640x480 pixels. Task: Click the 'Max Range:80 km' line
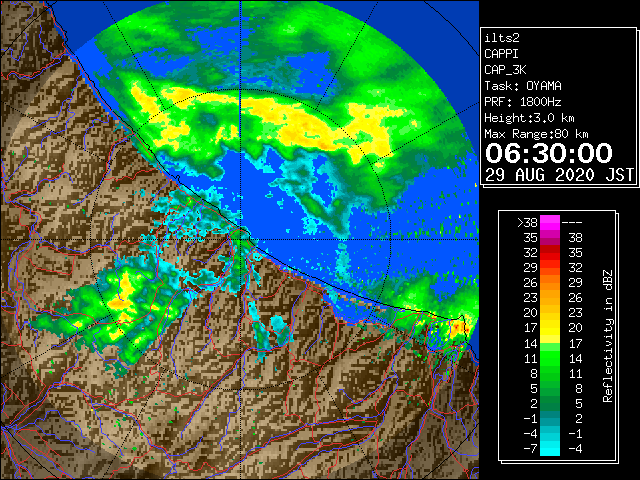[536, 134]
